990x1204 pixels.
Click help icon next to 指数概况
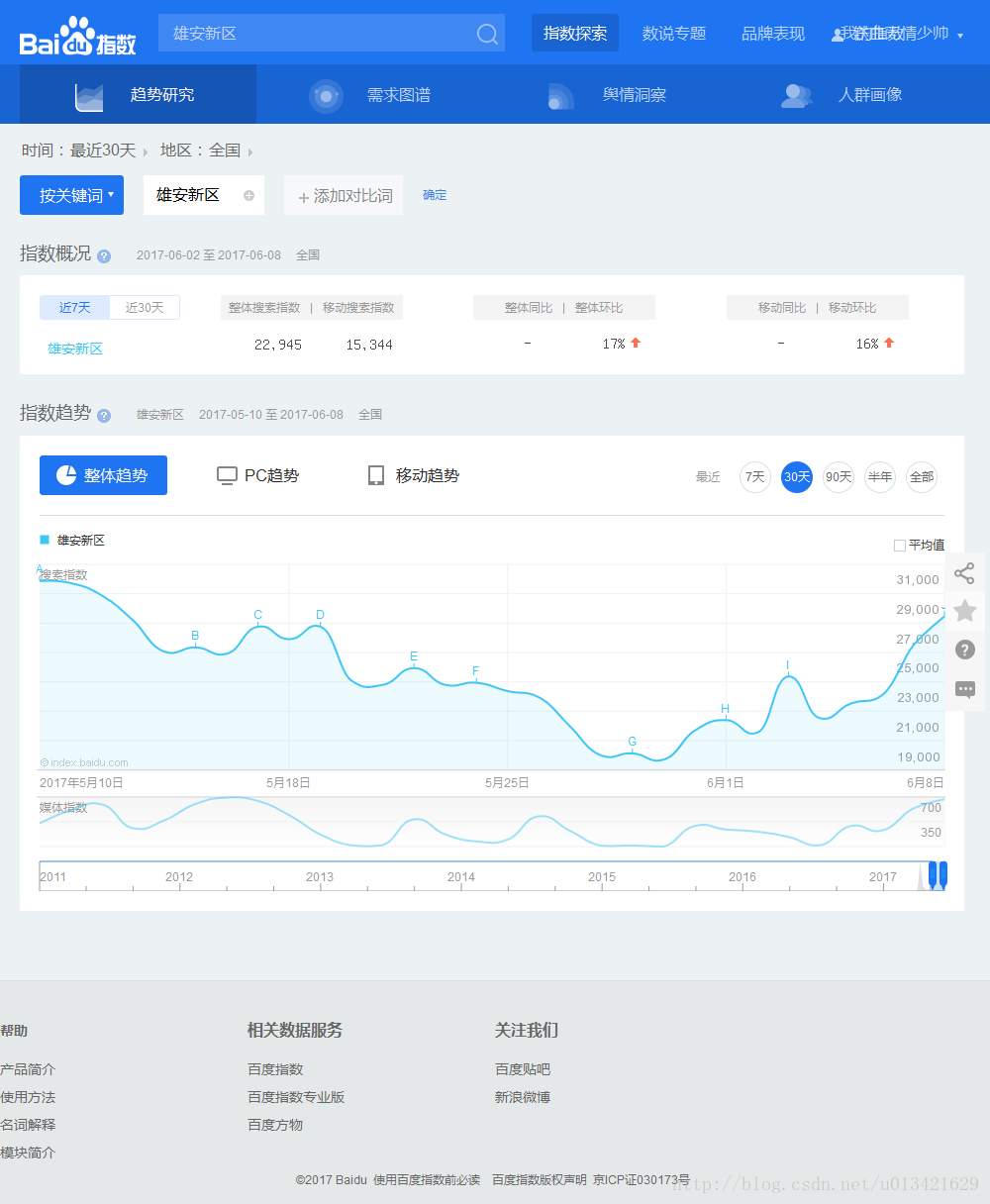[104, 255]
